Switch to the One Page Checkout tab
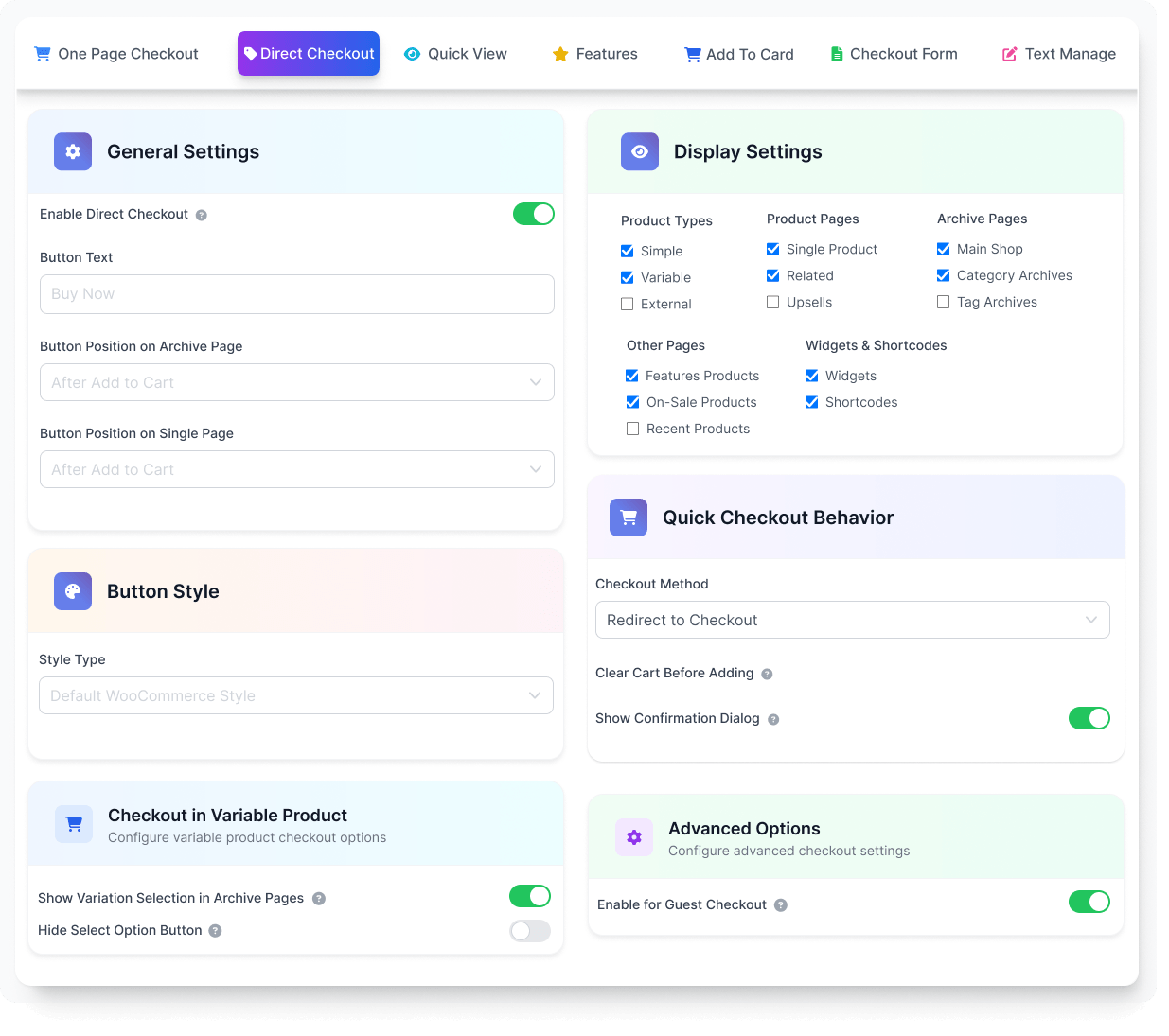 (x=115, y=54)
